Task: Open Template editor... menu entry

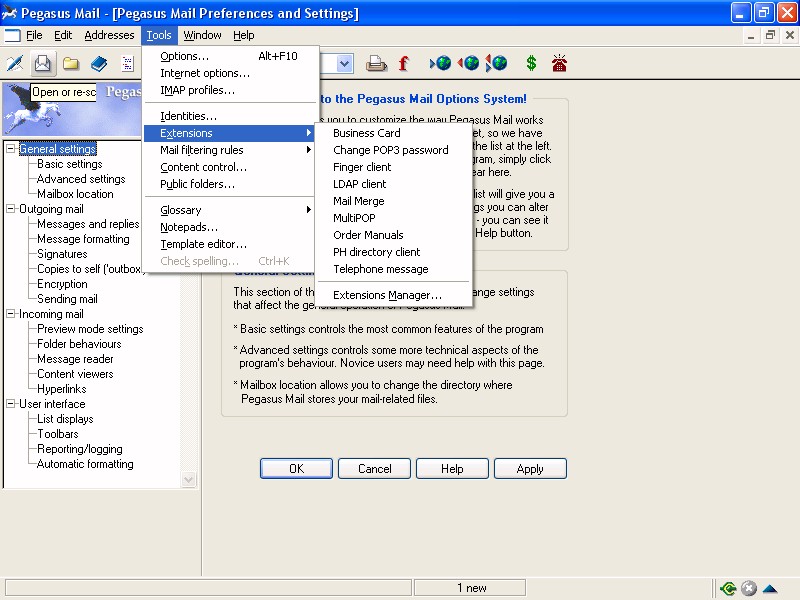Action: pyautogui.click(x=231, y=244)
